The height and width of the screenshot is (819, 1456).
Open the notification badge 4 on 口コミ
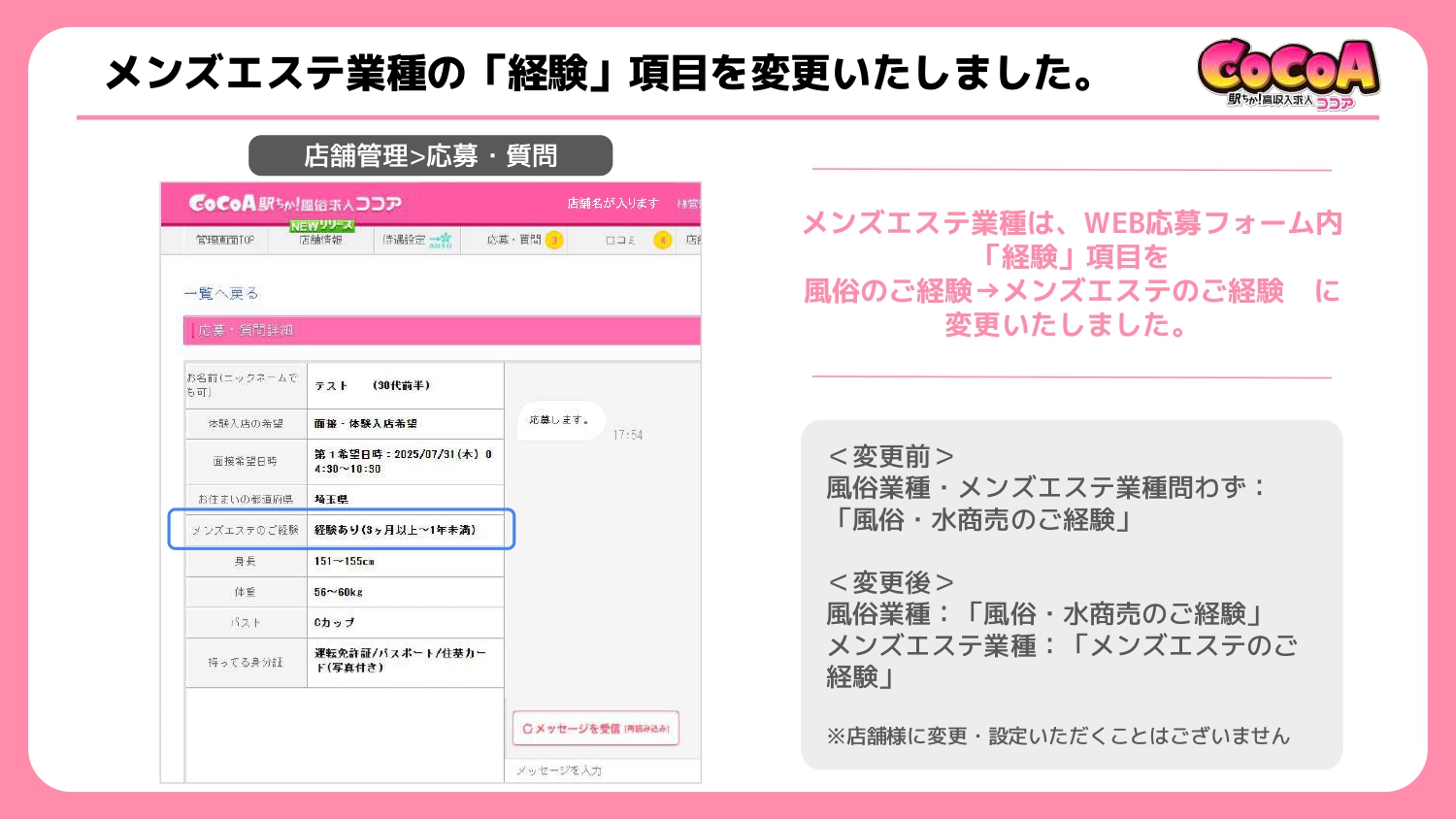665,241
